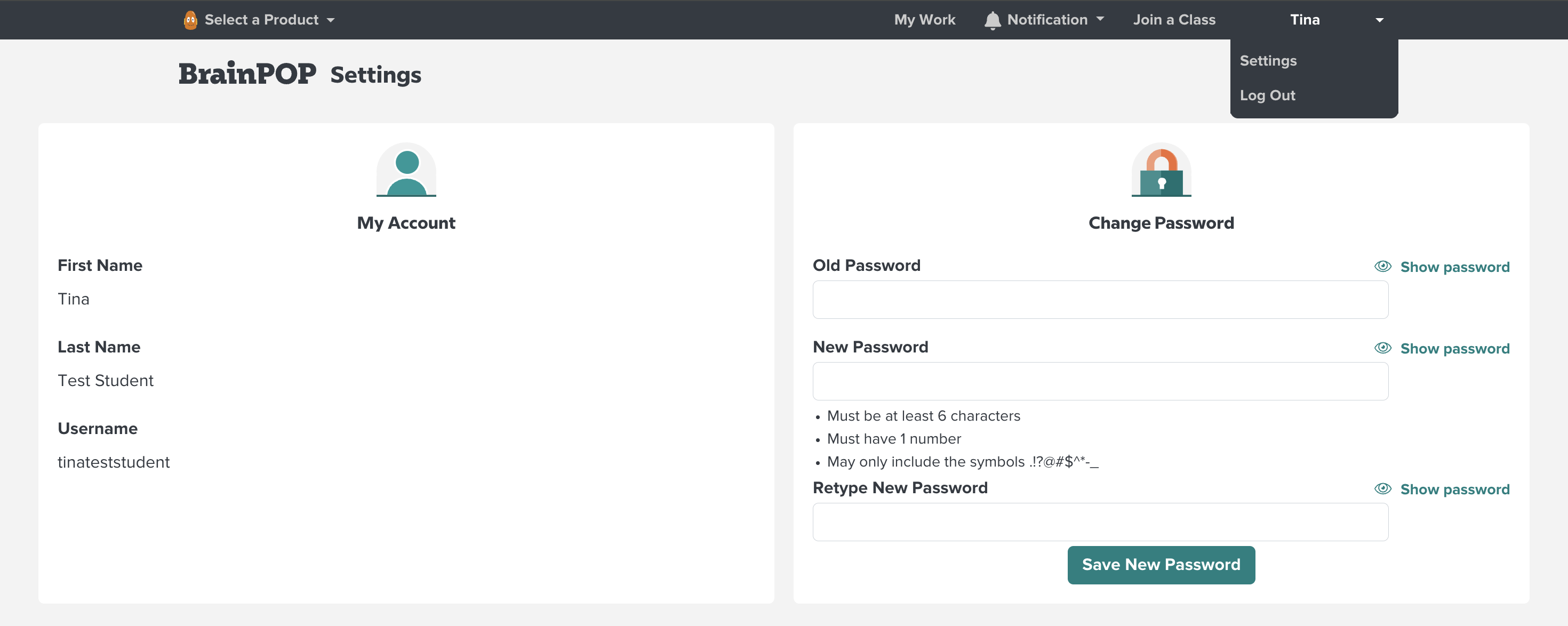Toggle Show password for New Password
Image resolution: width=1568 pixels, height=626 pixels.
click(1442, 348)
